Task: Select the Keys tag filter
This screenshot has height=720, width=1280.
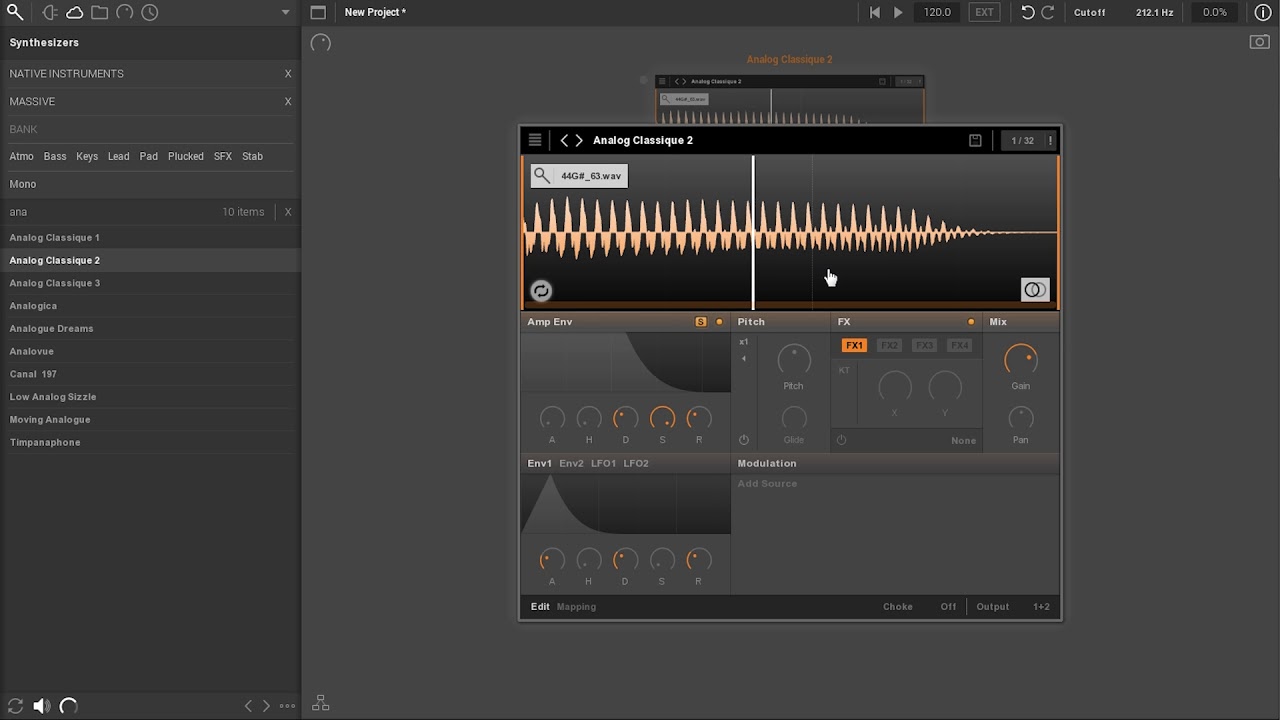Action: pos(87,157)
